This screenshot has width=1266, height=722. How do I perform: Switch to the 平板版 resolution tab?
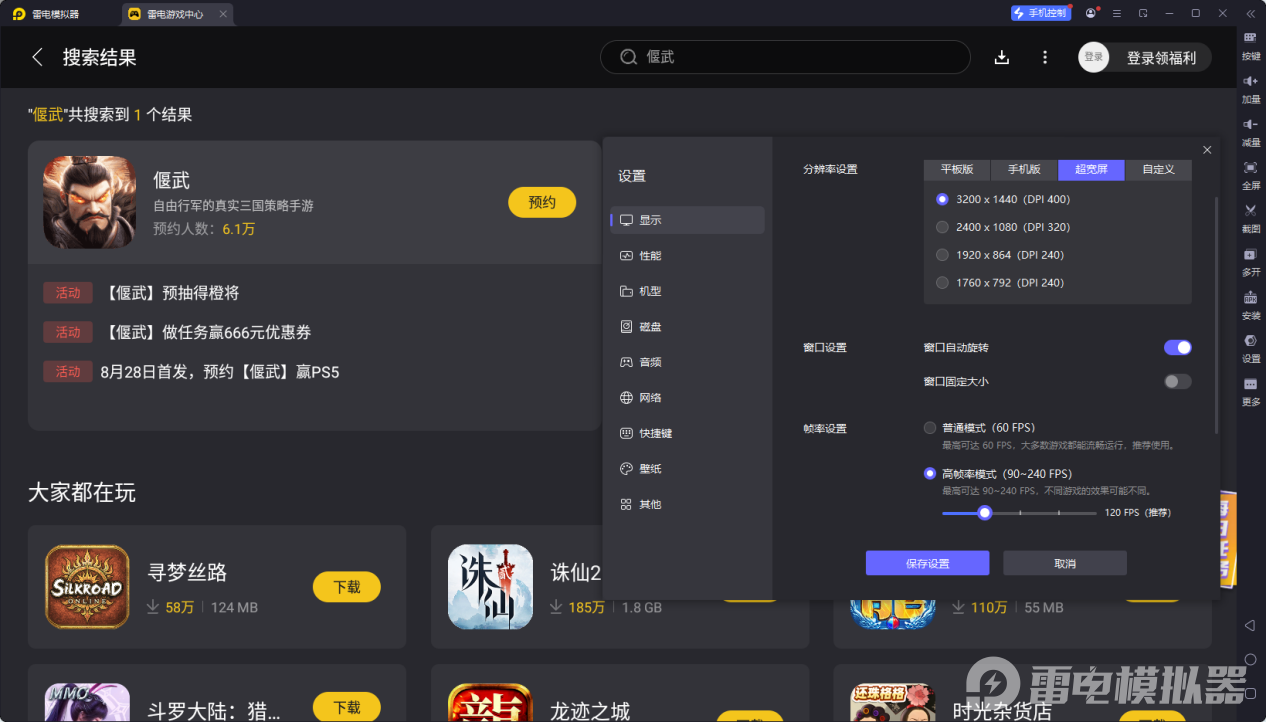[957, 169]
